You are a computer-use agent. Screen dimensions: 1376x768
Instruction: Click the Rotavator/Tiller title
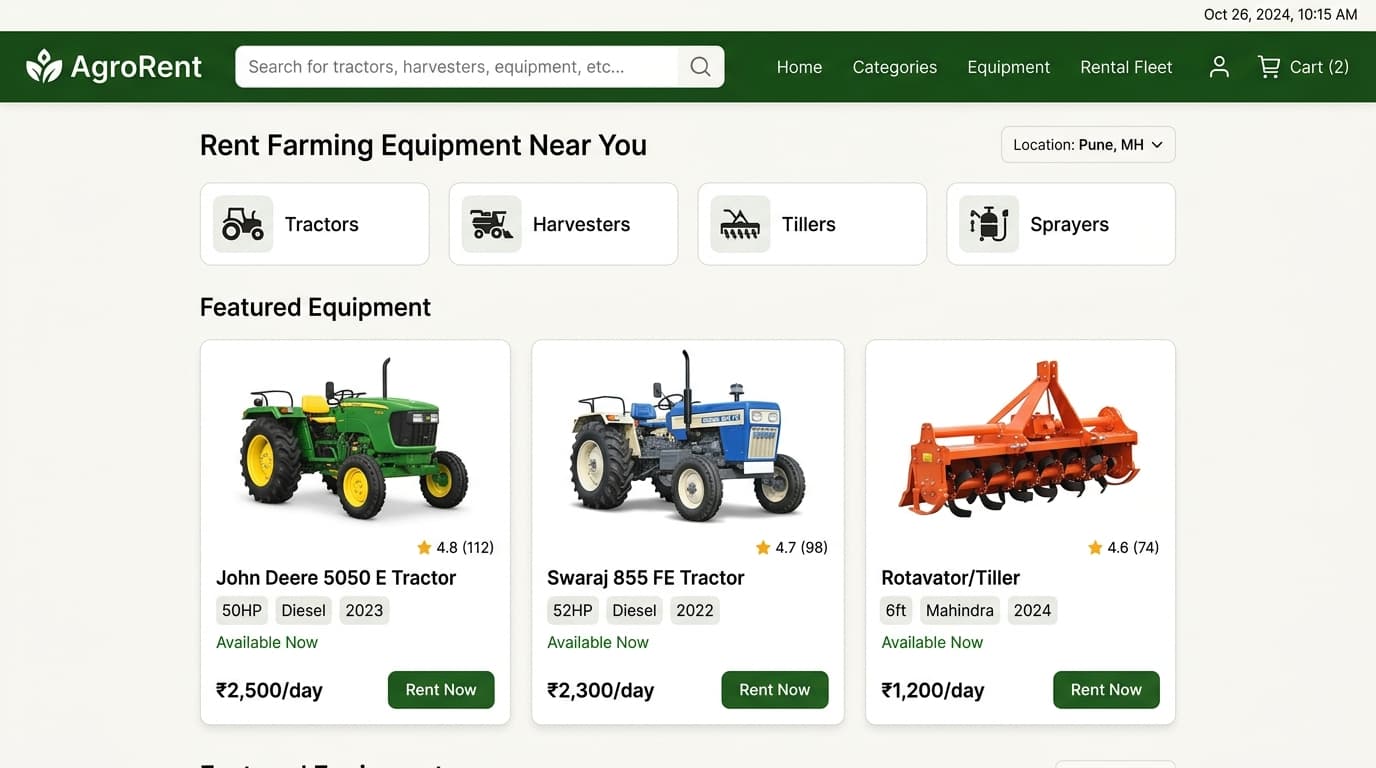click(x=950, y=578)
